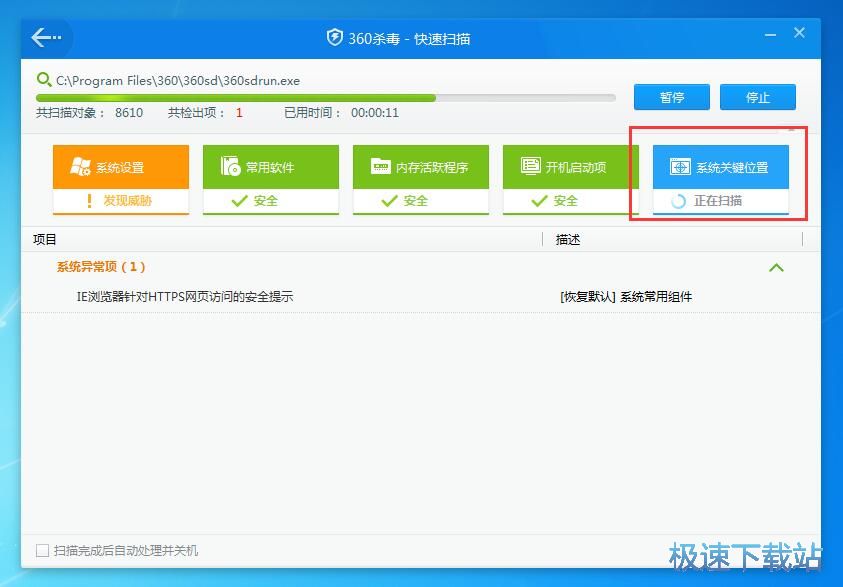843x587 pixels.
Task: Click the green check under 内存活跃程序
Action: click(x=389, y=201)
